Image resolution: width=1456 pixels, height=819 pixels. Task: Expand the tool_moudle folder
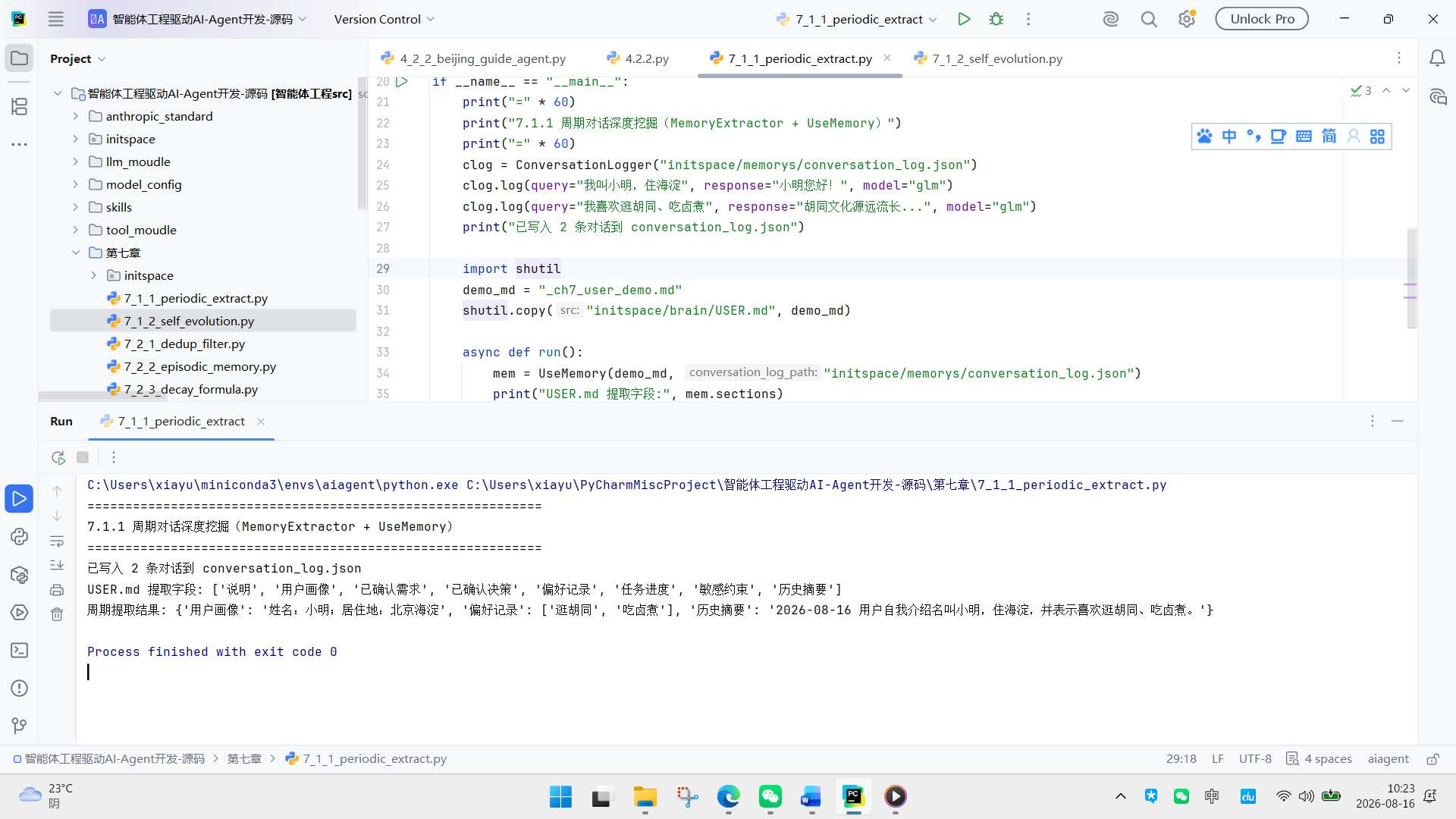click(x=76, y=231)
